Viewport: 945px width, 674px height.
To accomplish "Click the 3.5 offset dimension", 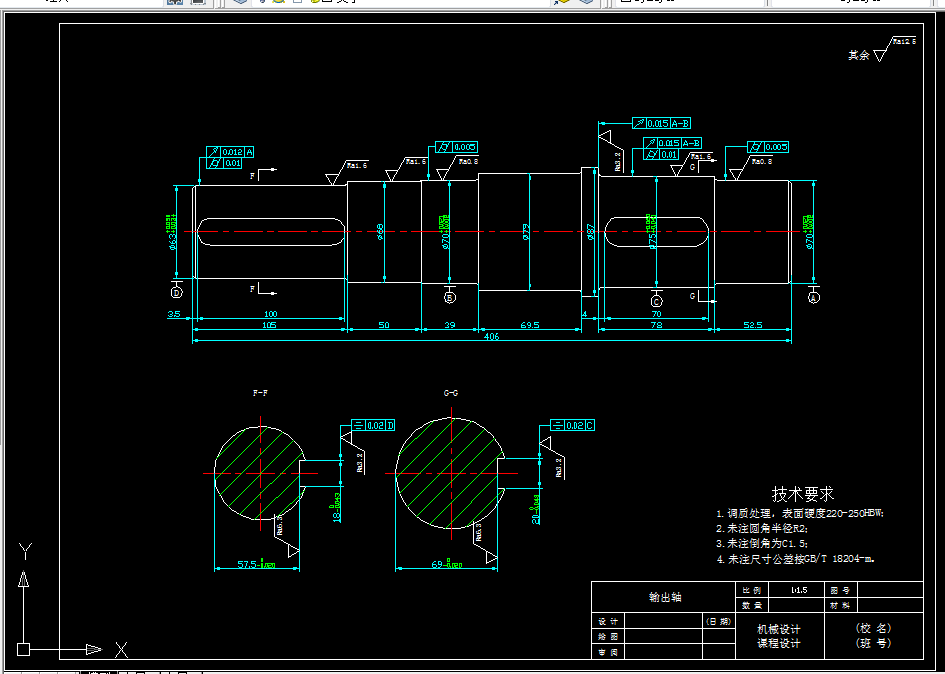I will click(174, 314).
